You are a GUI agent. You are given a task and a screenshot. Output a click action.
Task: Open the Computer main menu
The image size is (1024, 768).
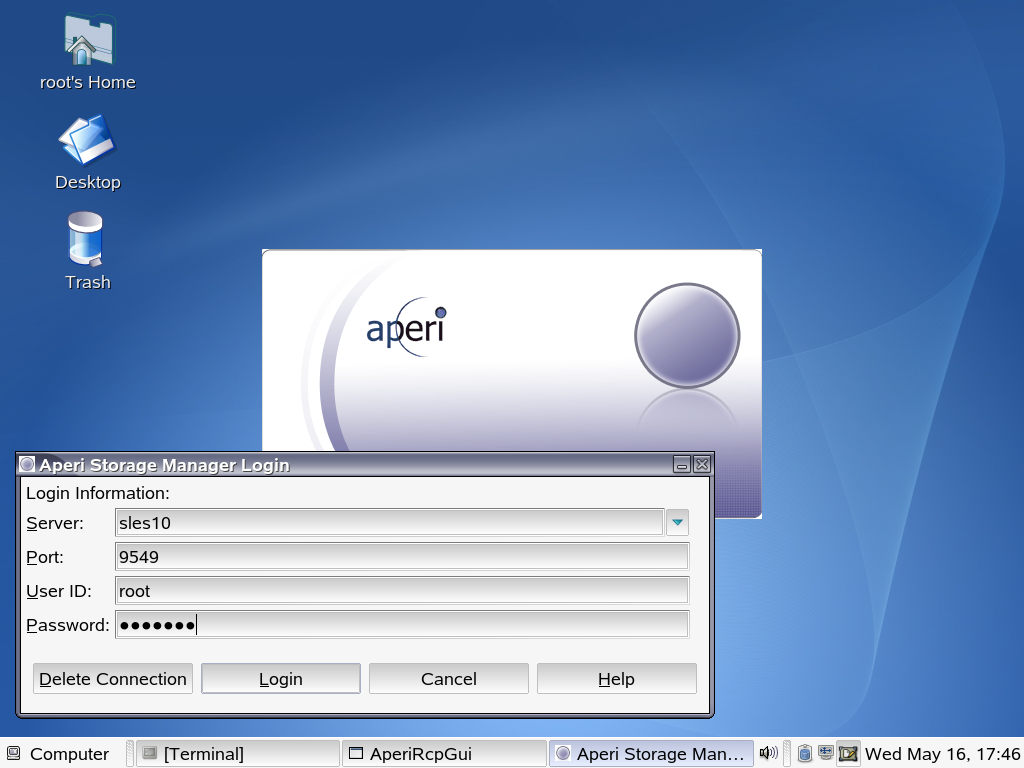coord(58,754)
